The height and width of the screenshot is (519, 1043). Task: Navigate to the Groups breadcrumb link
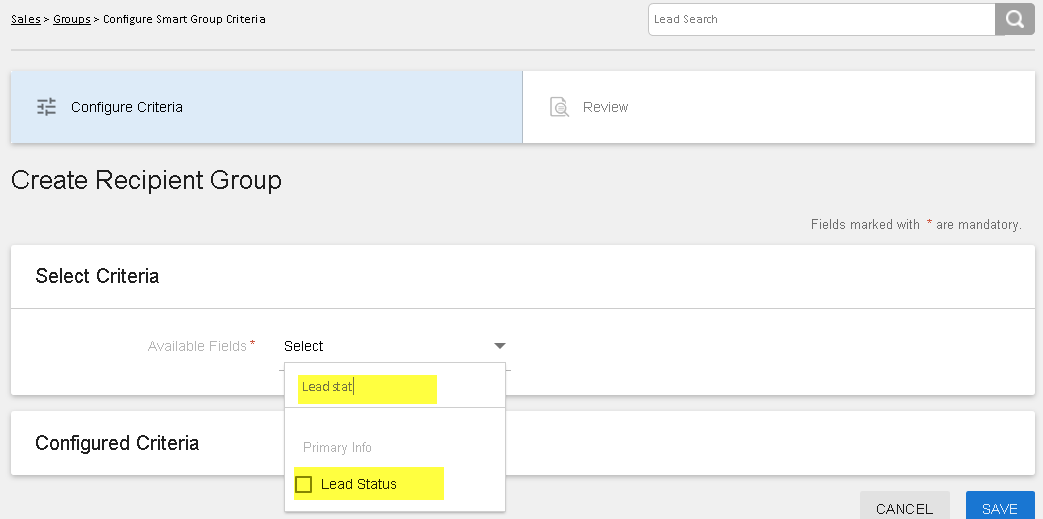point(71,19)
